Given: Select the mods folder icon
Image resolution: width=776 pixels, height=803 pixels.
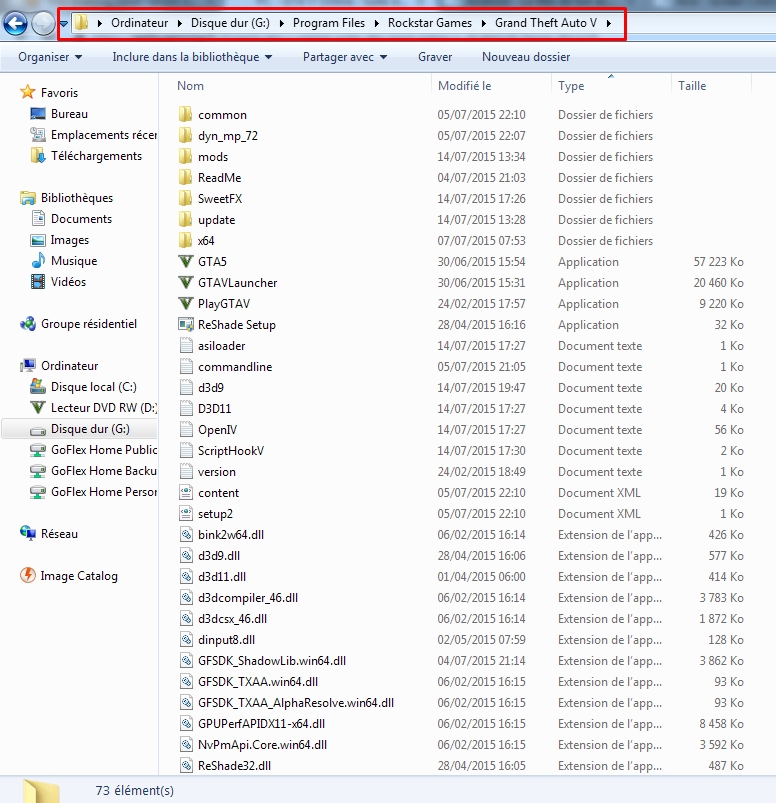Looking at the screenshot, I should click(x=185, y=156).
